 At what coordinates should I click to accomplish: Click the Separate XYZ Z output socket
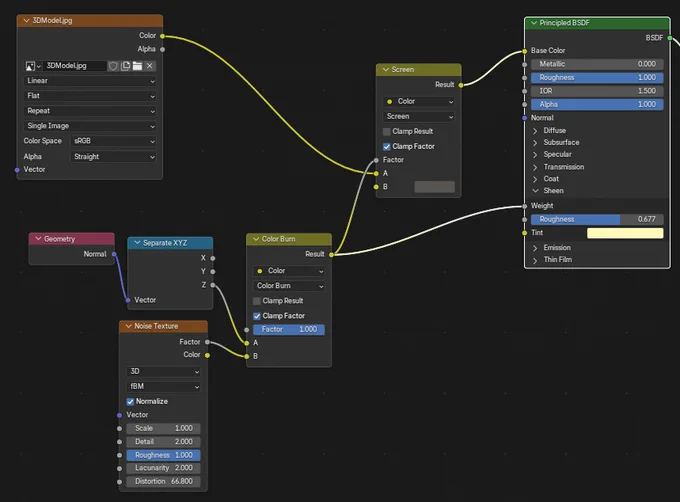point(213,285)
